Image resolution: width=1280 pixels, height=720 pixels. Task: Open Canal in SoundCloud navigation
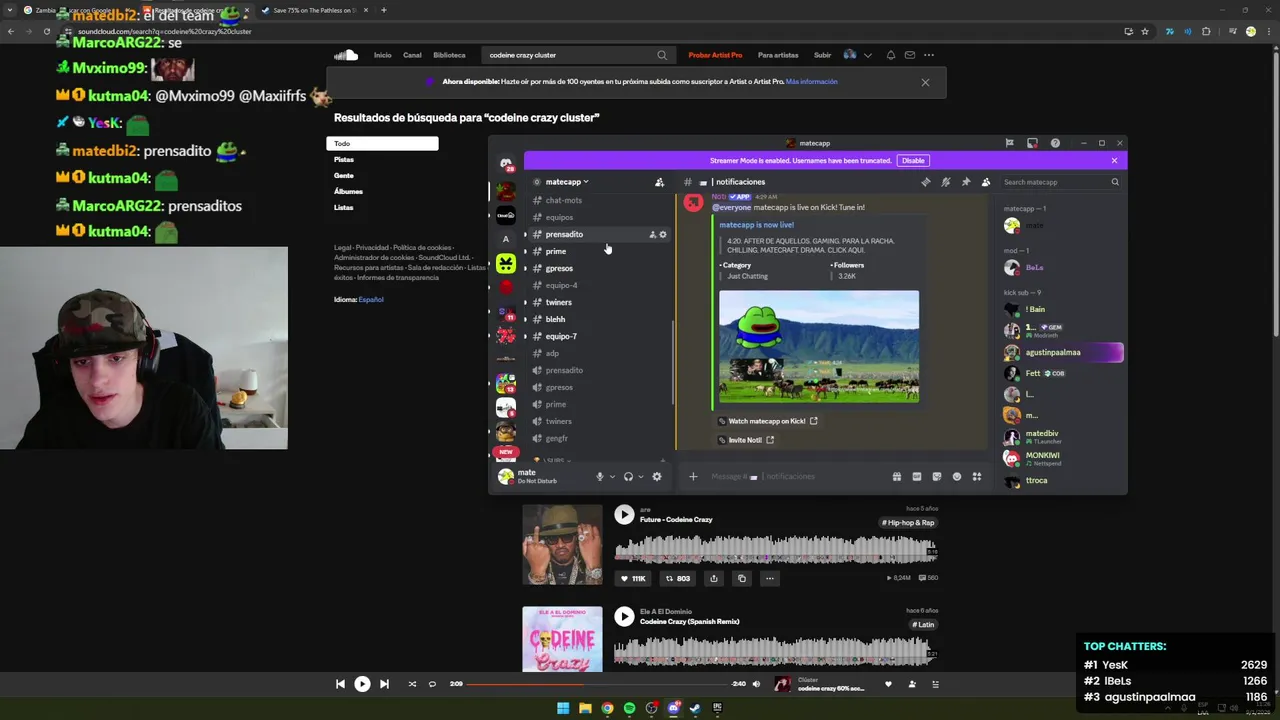tap(412, 55)
